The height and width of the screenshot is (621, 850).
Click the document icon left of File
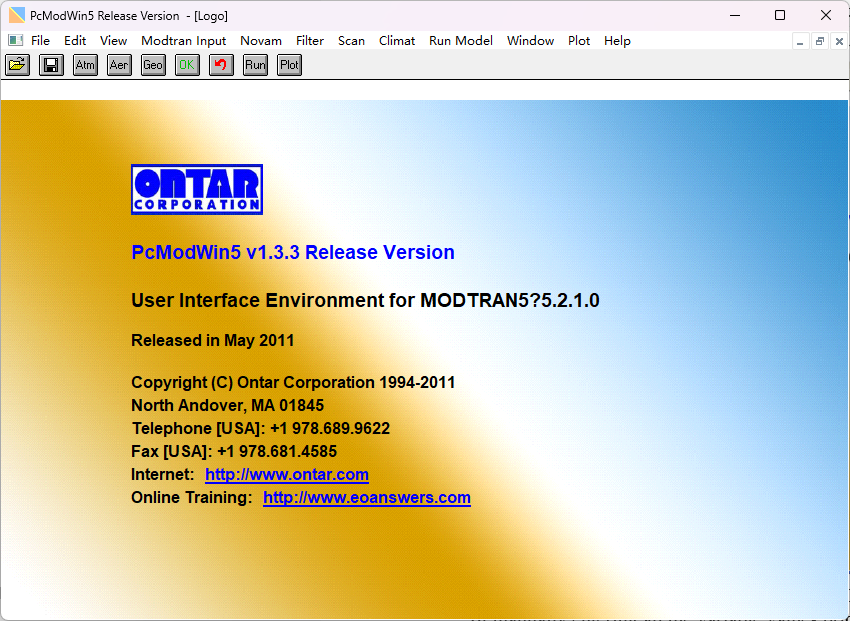16,41
